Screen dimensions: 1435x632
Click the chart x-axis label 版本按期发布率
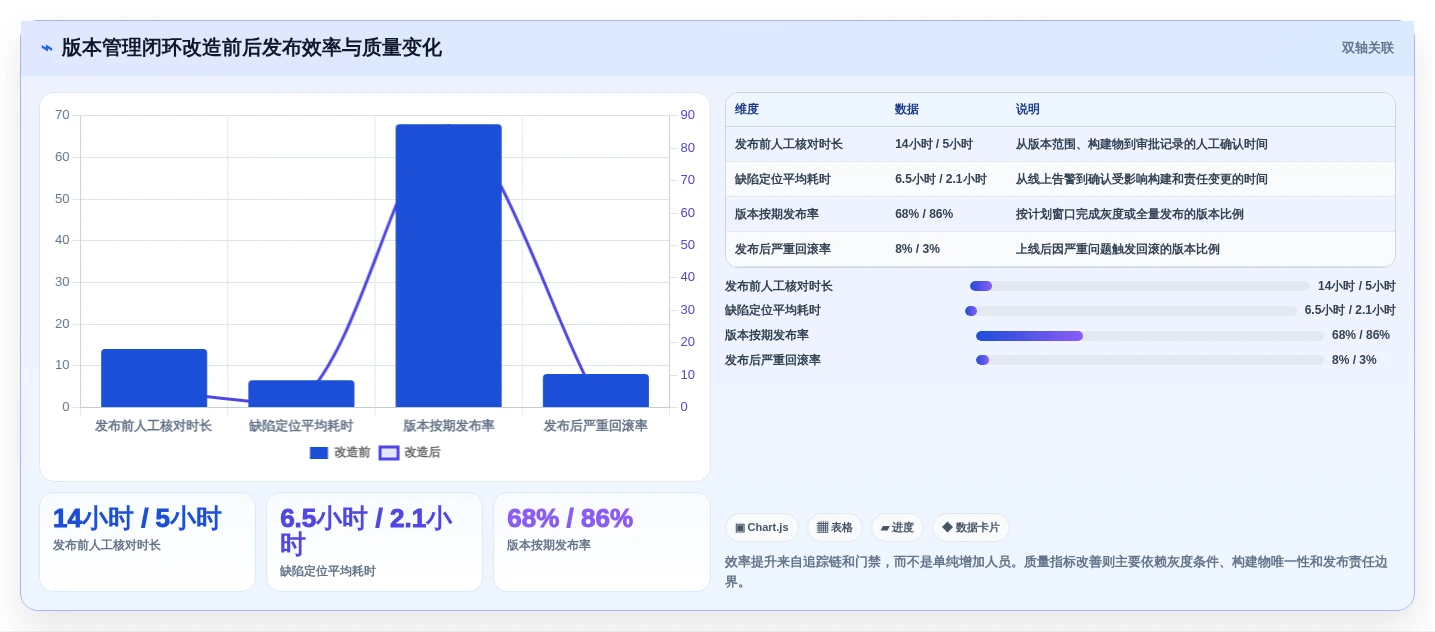tap(449, 426)
